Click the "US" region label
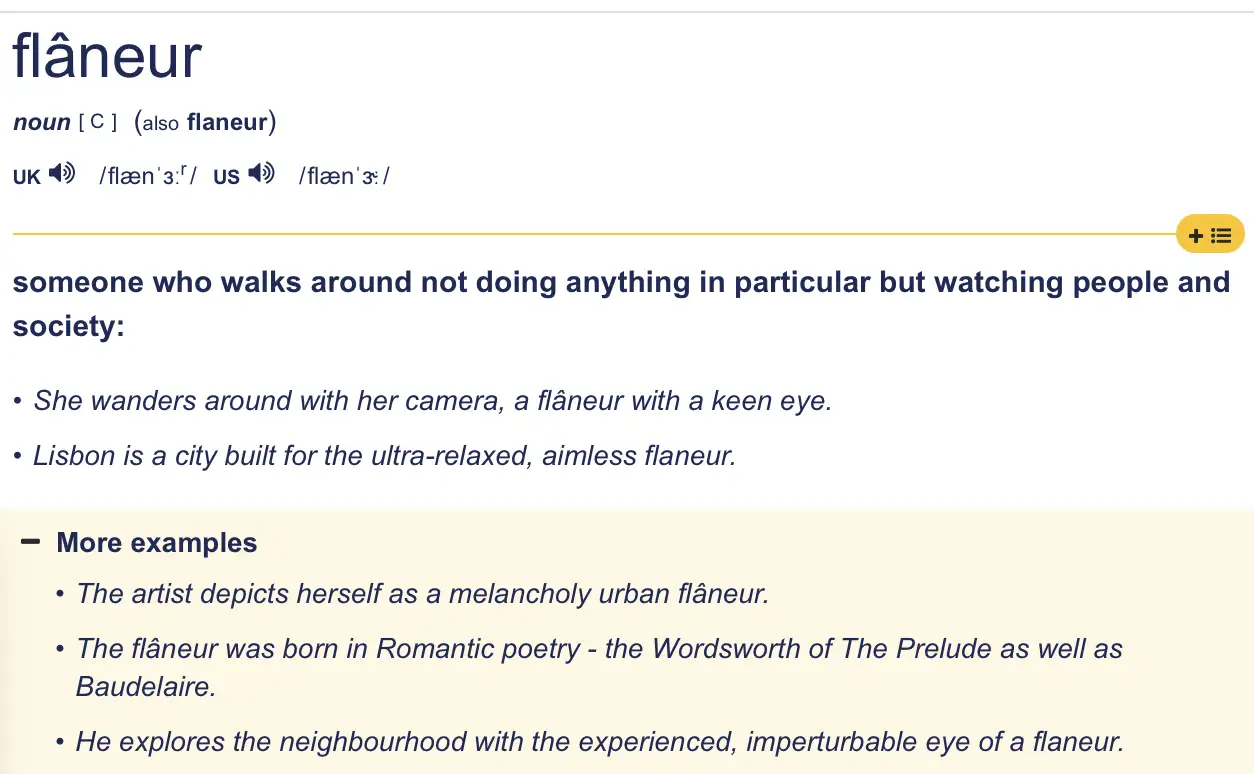The image size is (1254, 774). (x=227, y=177)
